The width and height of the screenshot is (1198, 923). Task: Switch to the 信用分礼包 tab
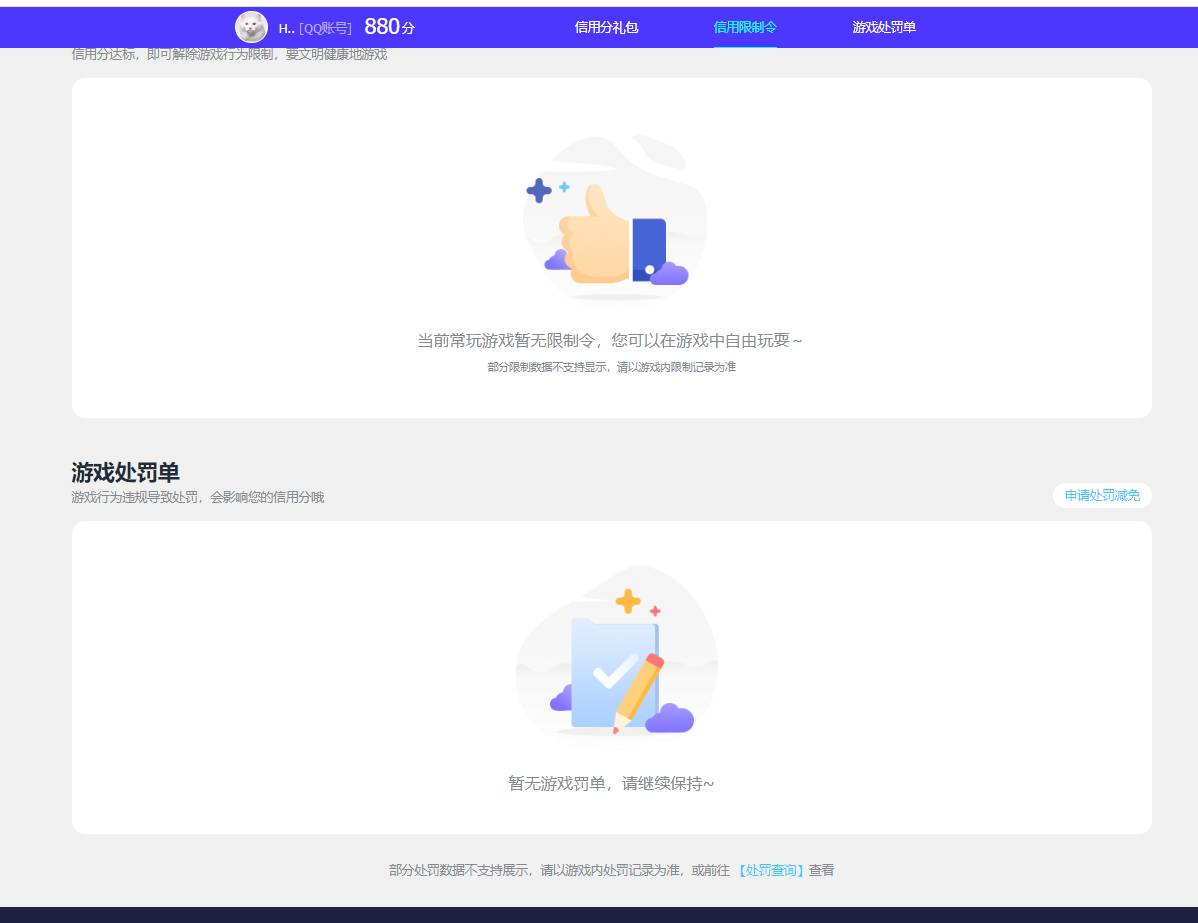click(x=606, y=28)
